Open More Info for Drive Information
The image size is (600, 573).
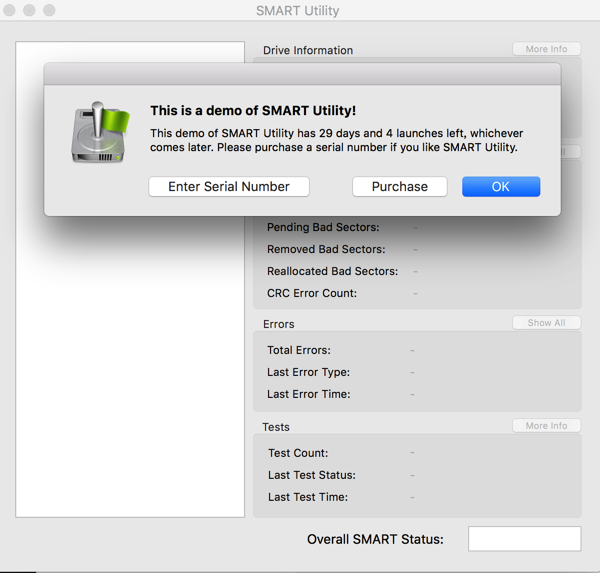pyautogui.click(x=546, y=49)
